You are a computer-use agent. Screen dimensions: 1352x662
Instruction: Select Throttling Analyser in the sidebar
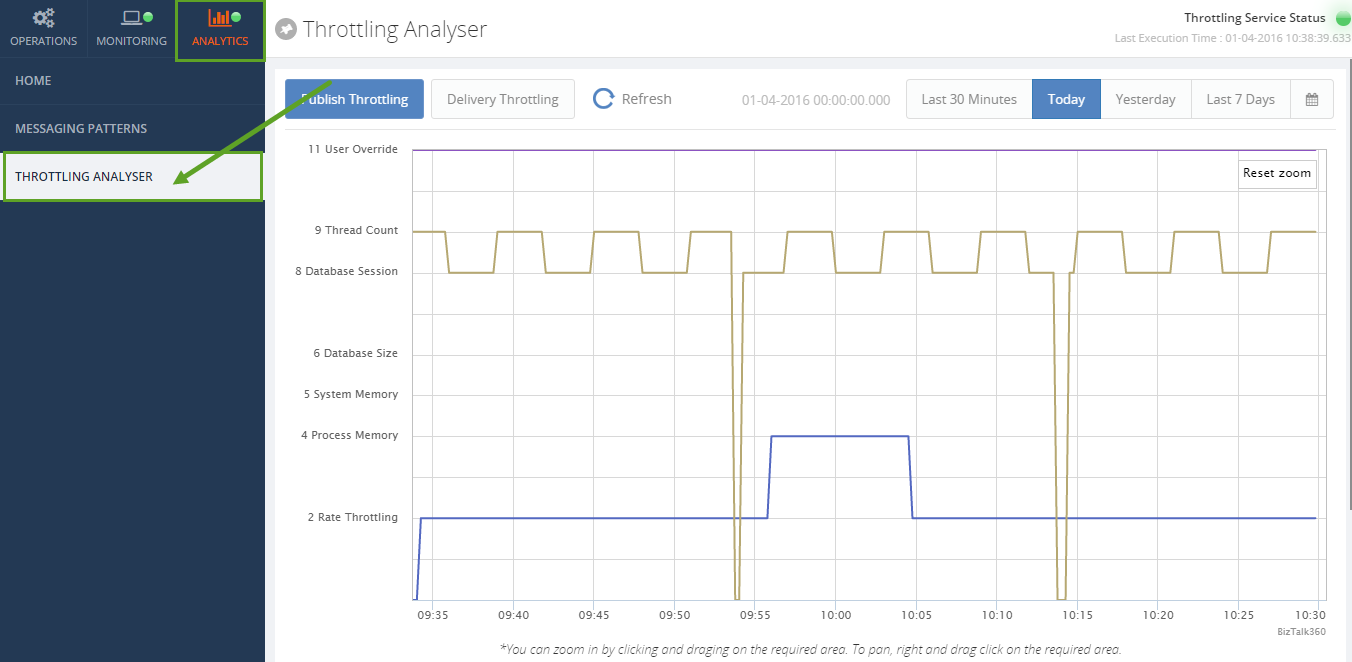86,176
